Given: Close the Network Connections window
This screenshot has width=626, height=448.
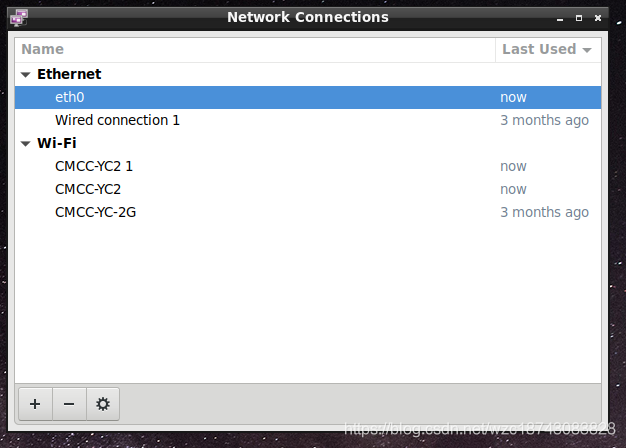Looking at the screenshot, I should pyautogui.click(x=598, y=18).
